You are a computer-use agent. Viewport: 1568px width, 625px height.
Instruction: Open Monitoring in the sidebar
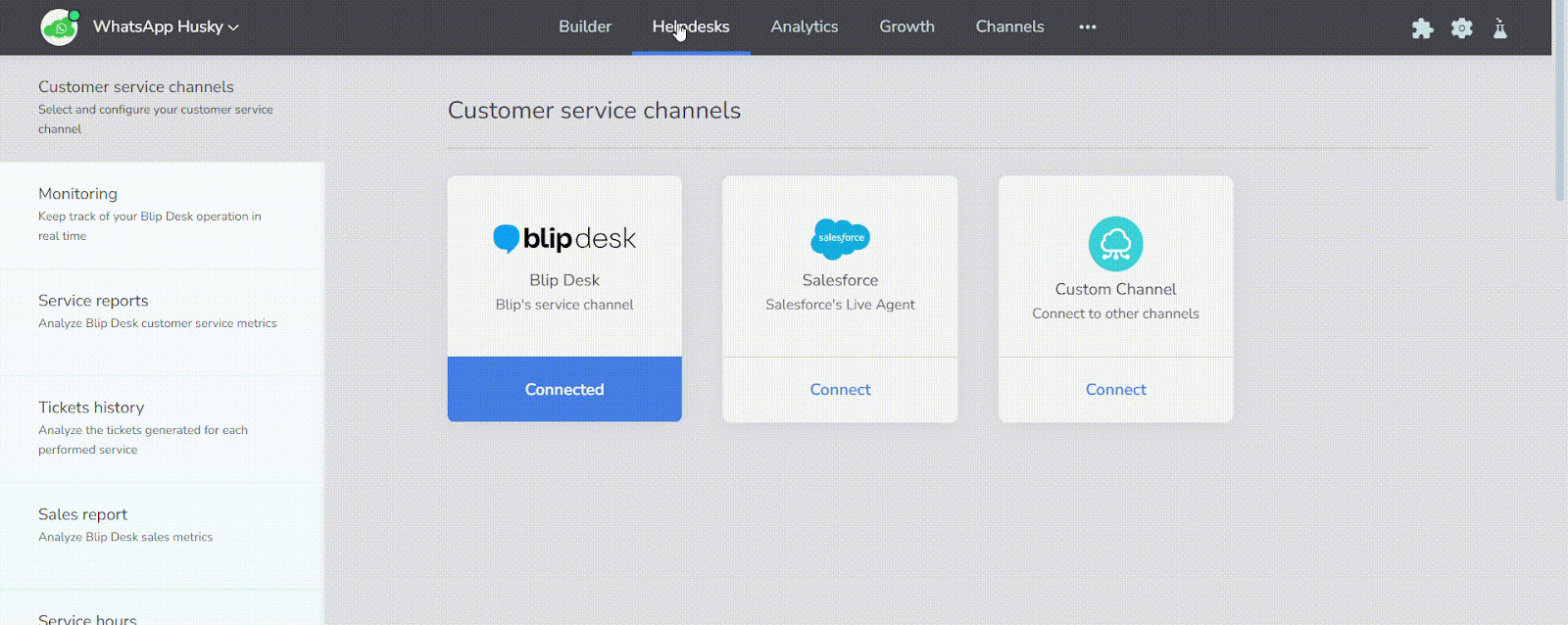(x=162, y=215)
